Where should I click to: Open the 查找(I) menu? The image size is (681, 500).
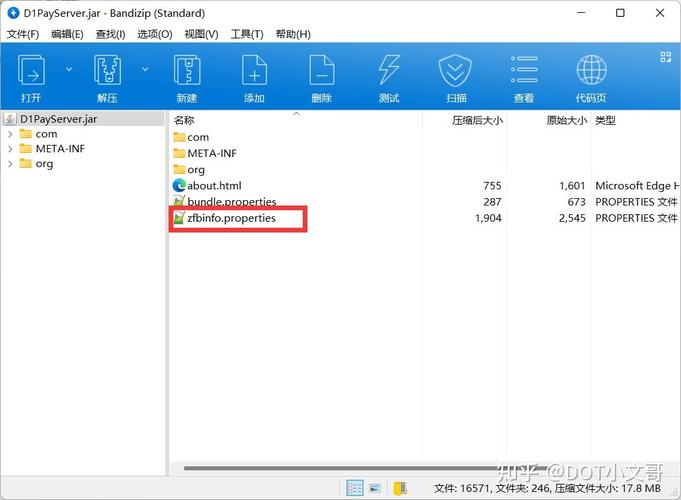click(x=110, y=34)
